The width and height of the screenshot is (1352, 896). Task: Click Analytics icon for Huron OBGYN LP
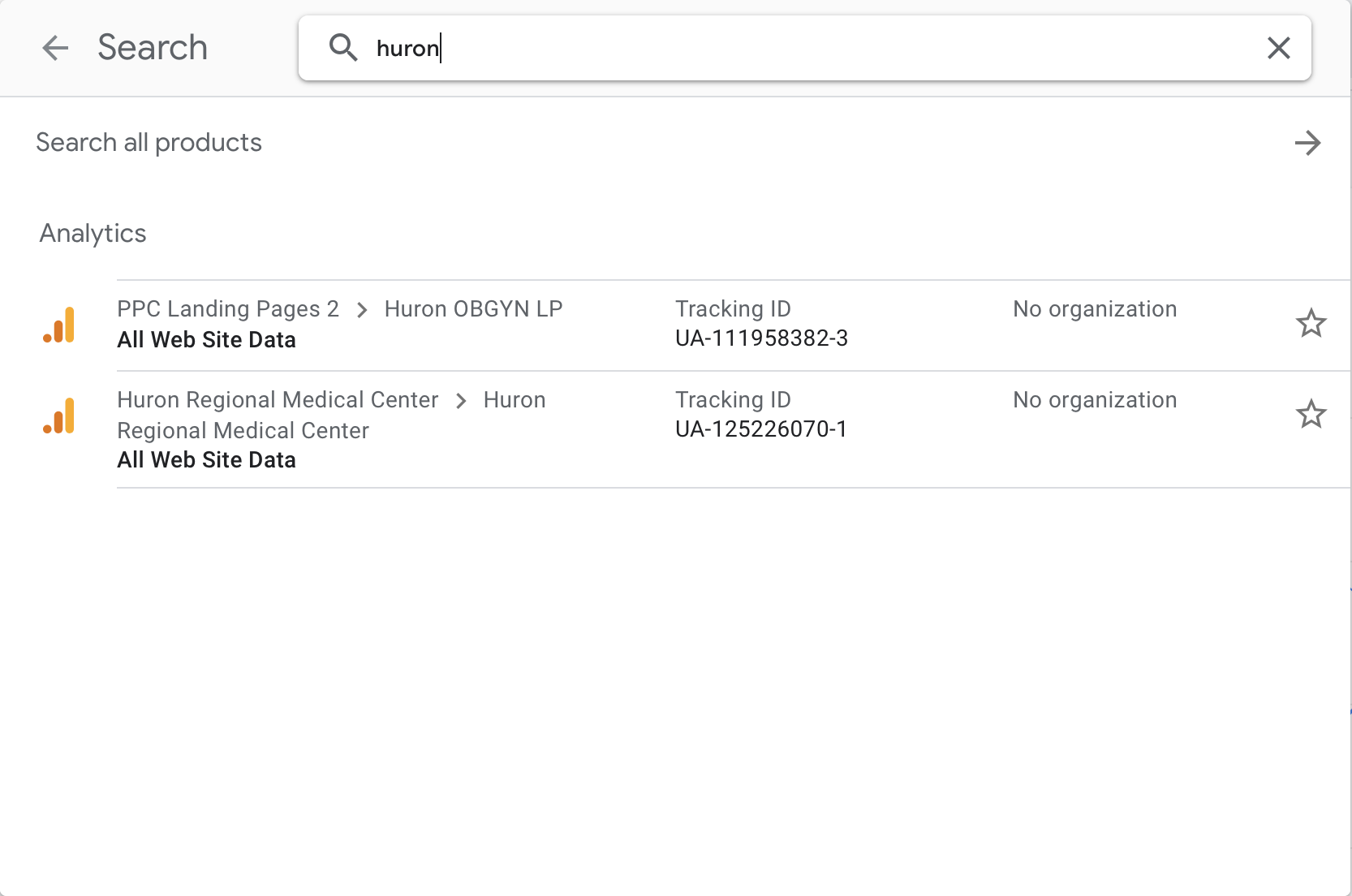[59, 325]
